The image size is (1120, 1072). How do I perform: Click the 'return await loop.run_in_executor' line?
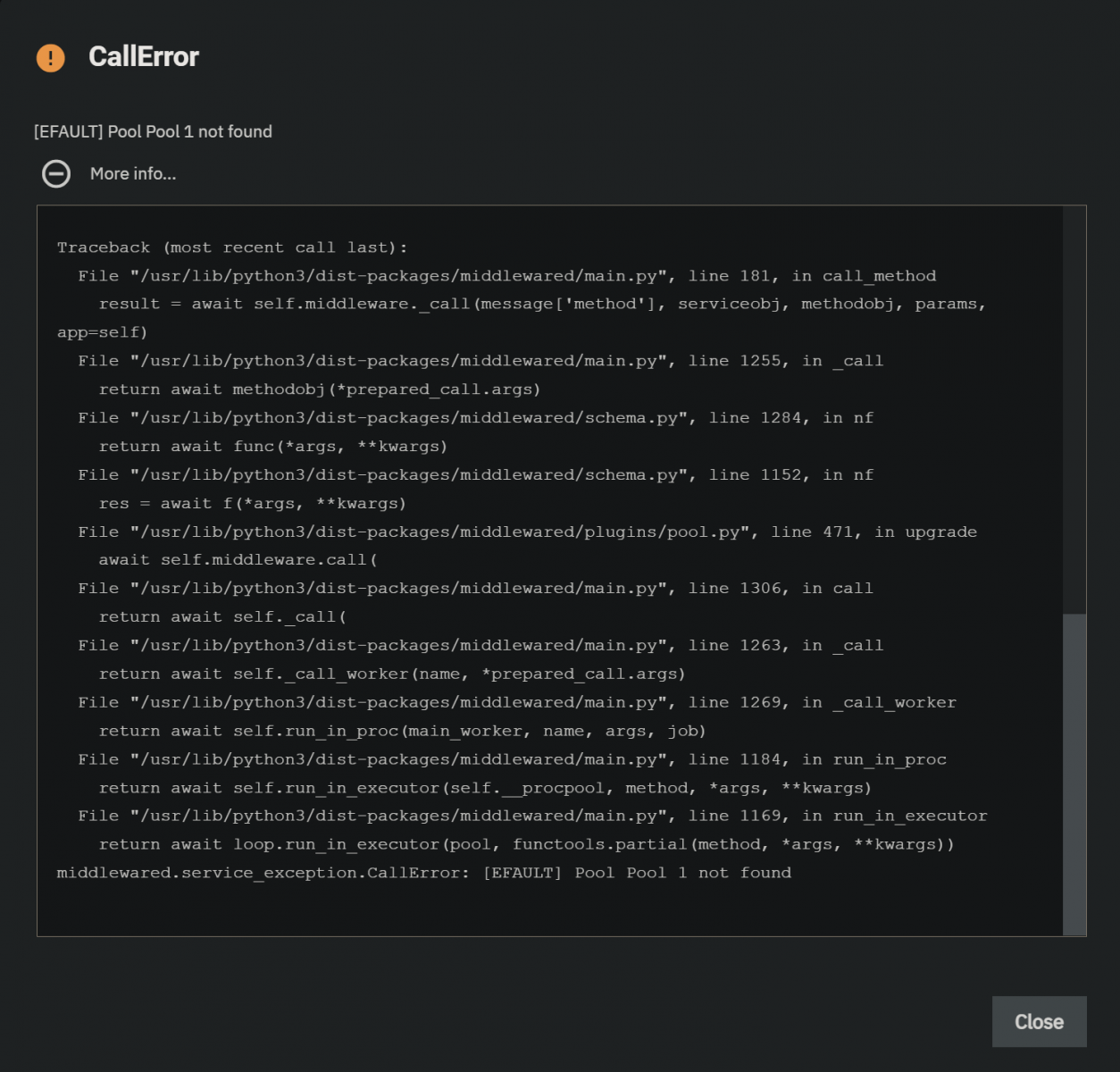(527, 845)
